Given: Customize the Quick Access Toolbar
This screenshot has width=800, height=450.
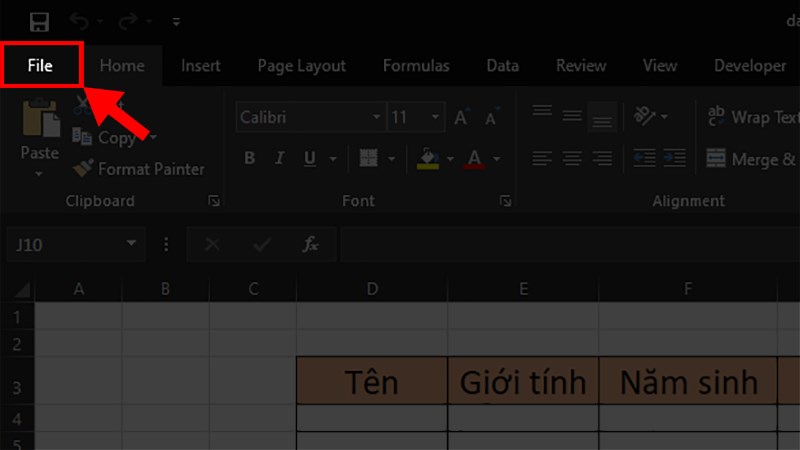Looking at the screenshot, I should [176, 21].
